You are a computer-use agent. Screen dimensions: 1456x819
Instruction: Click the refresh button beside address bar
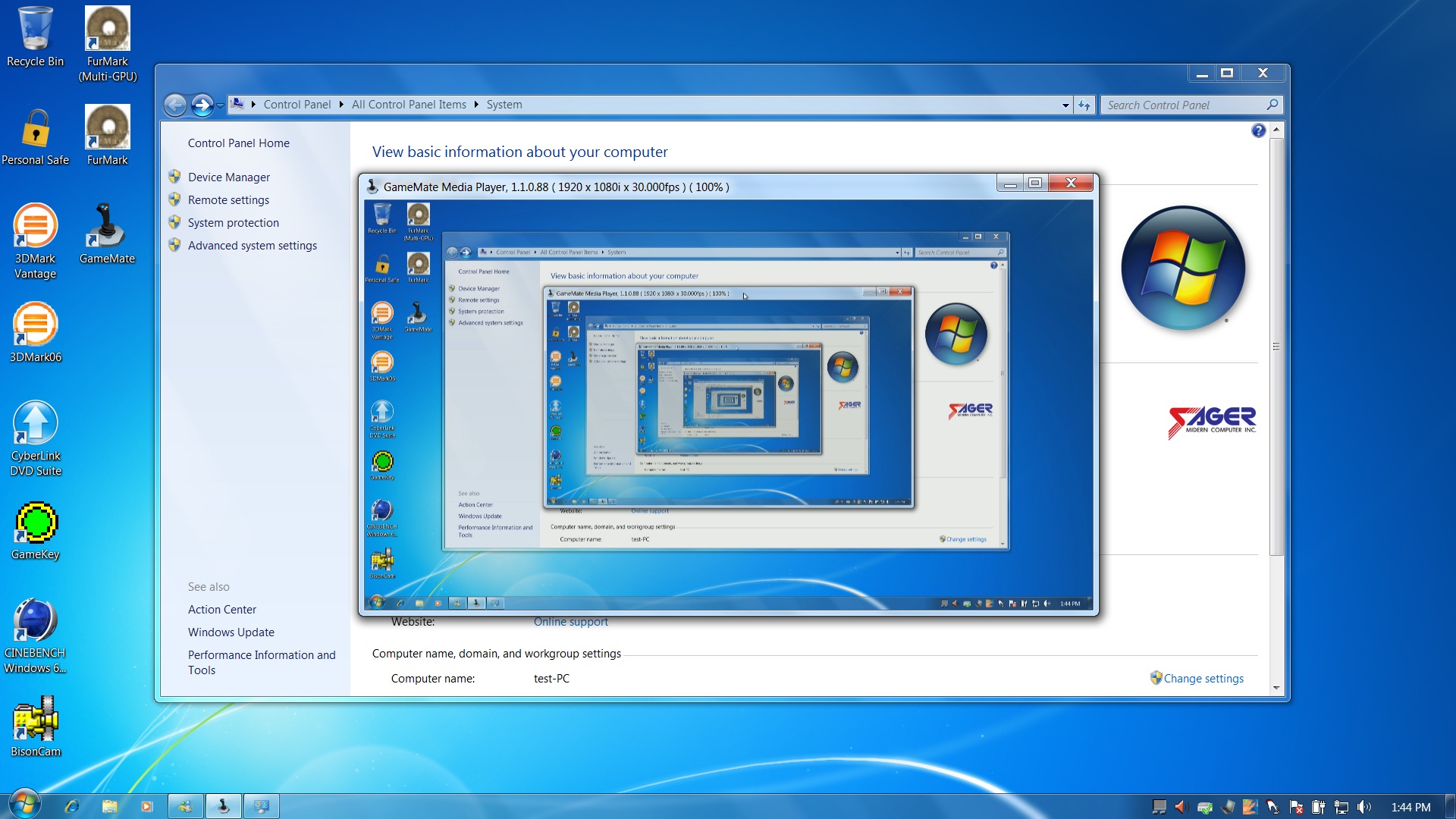click(x=1084, y=105)
